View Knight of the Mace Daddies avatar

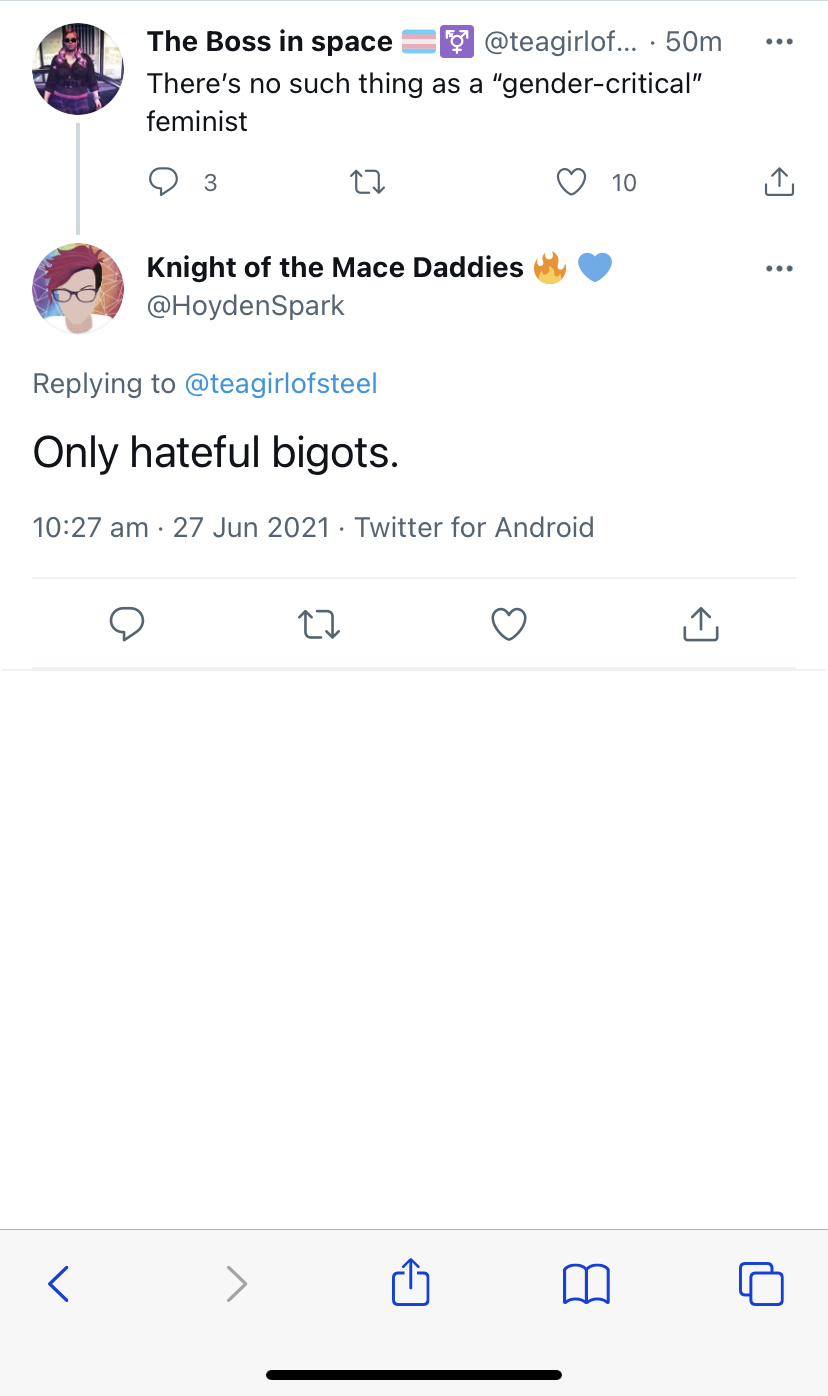[x=78, y=289]
